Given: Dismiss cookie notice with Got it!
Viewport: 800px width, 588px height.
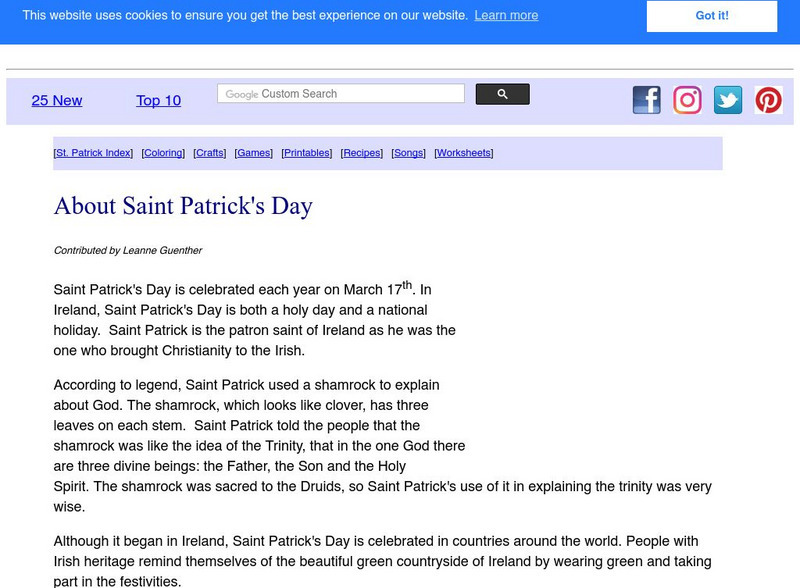Looking at the screenshot, I should tap(712, 16).
